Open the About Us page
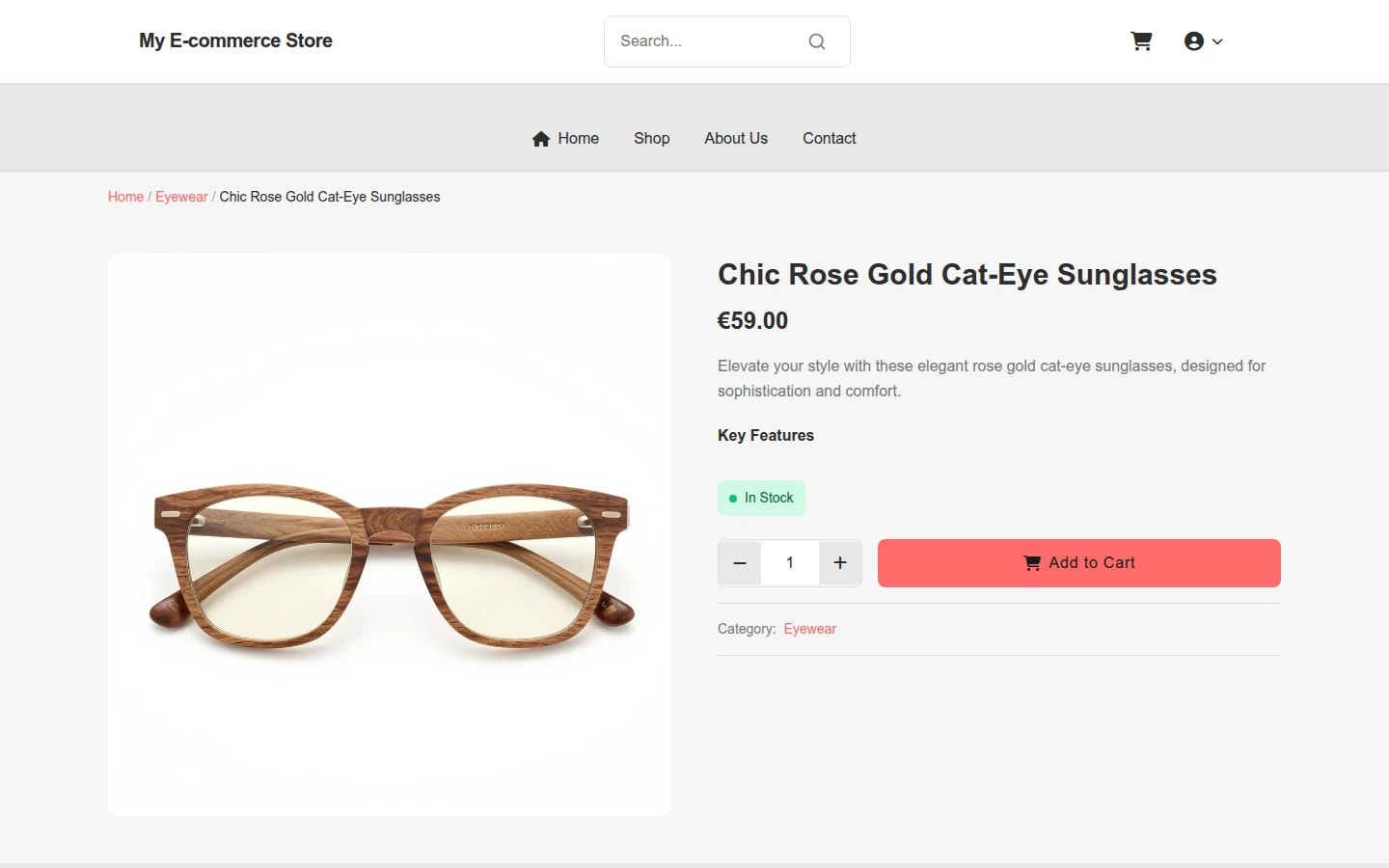This screenshot has width=1389, height=868. pos(736,138)
